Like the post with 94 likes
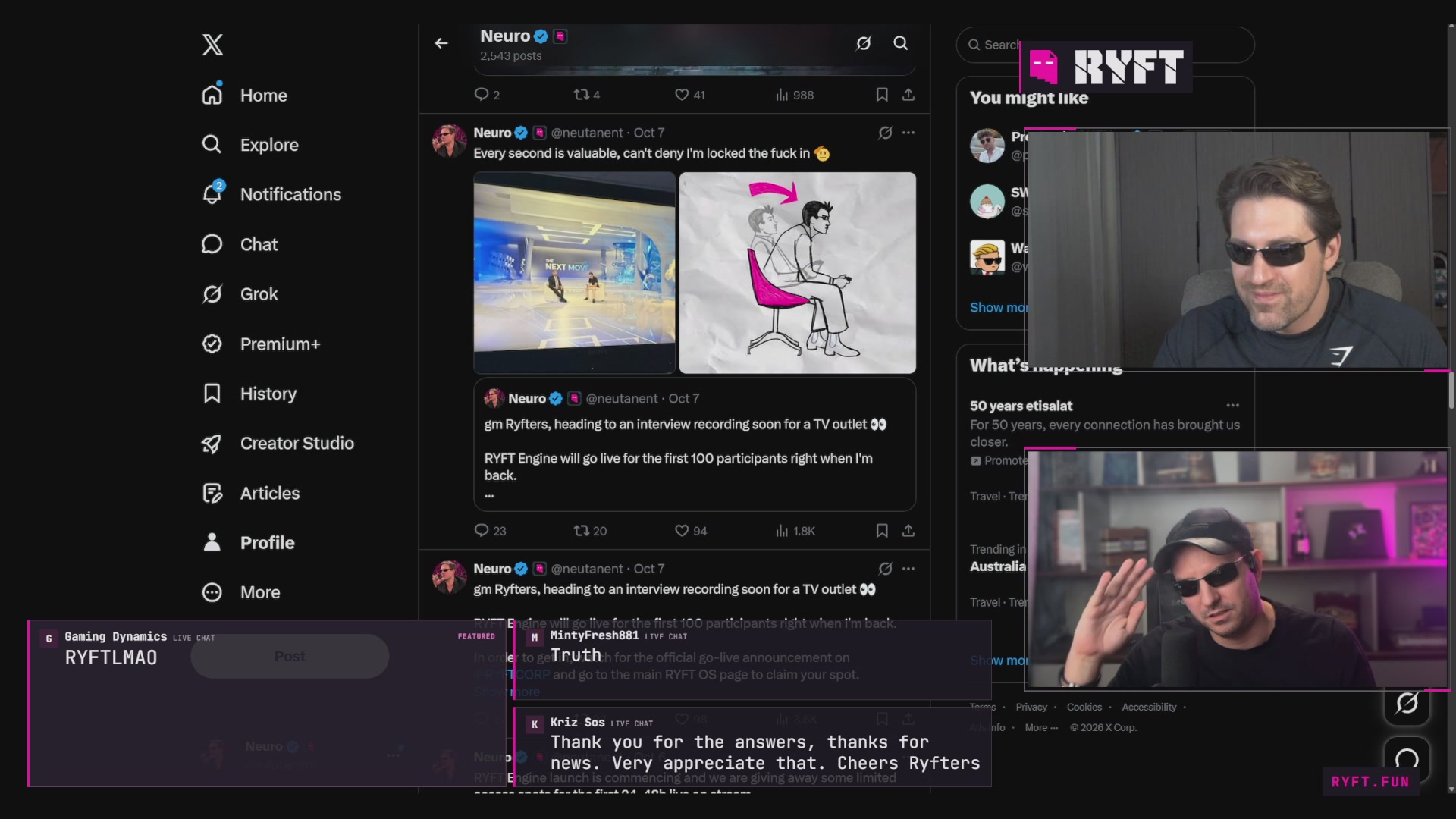Viewport: 1456px width, 819px height. (x=691, y=531)
